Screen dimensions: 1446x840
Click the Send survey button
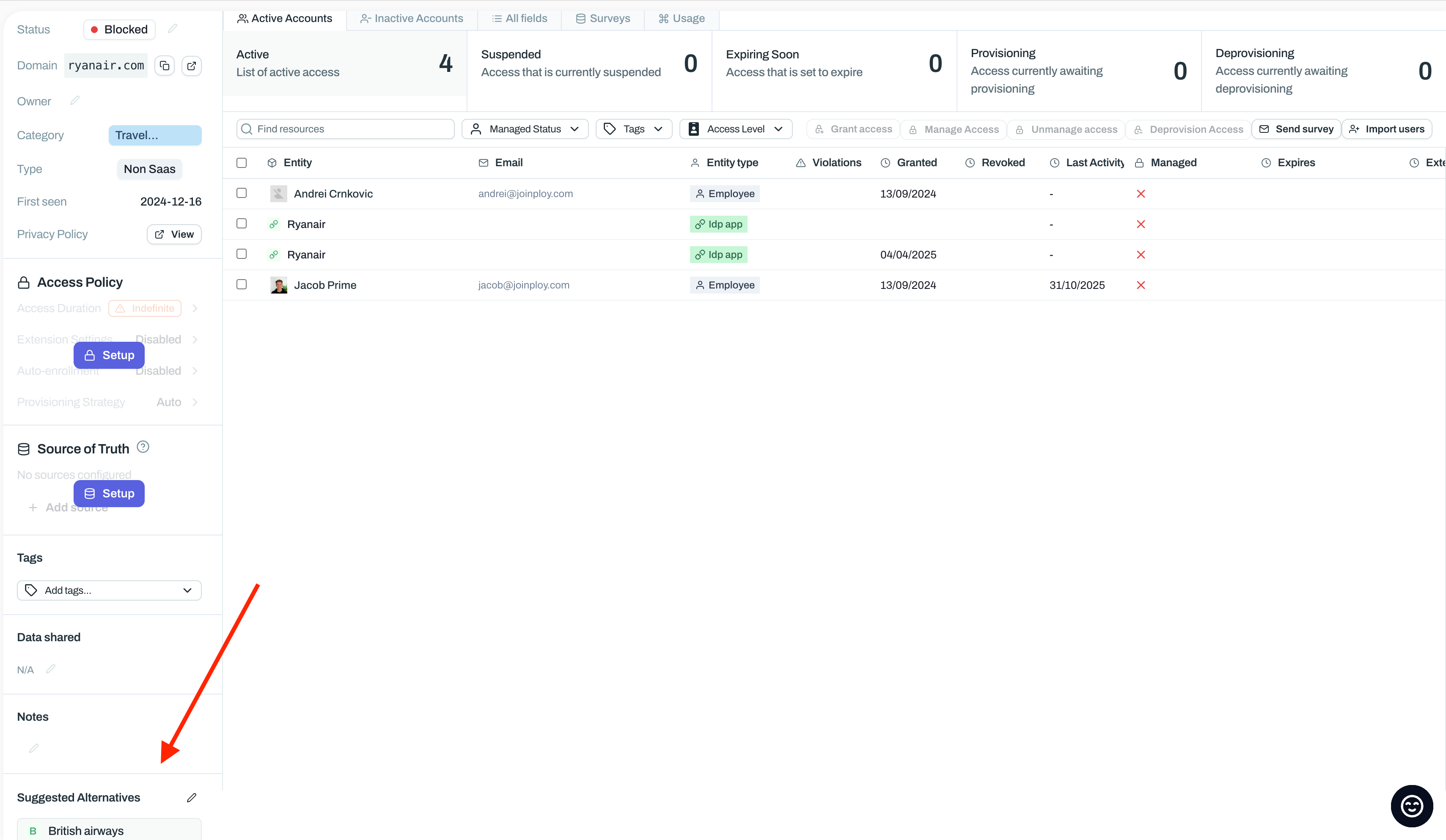pos(1296,129)
